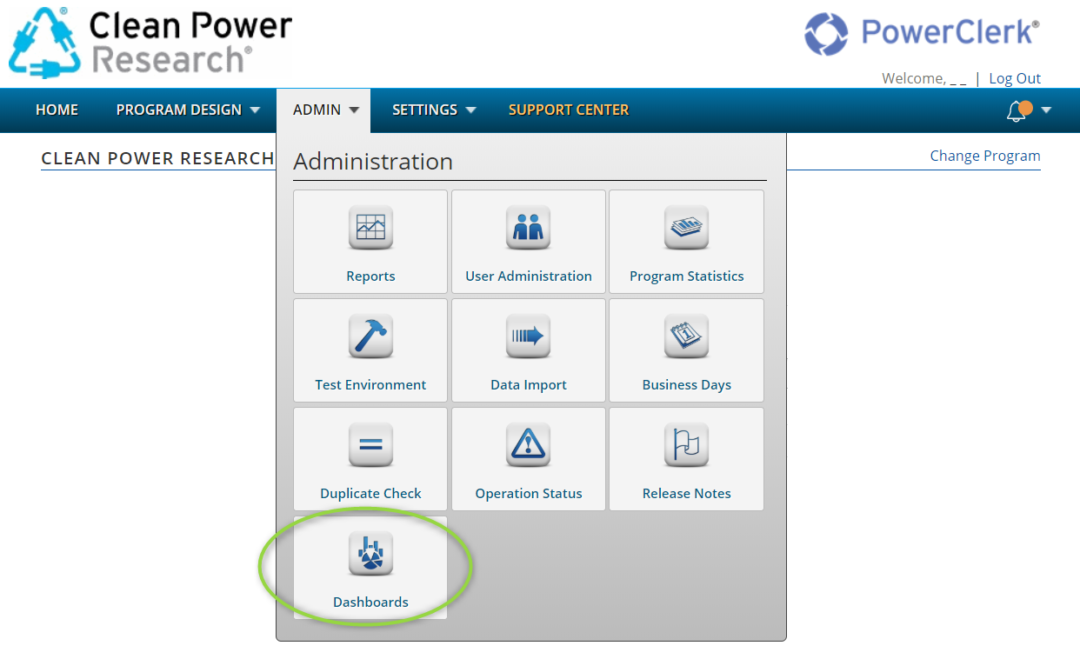Click the Log Out link
The image size is (1080, 659).
pyautogui.click(x=1014, y=78)
